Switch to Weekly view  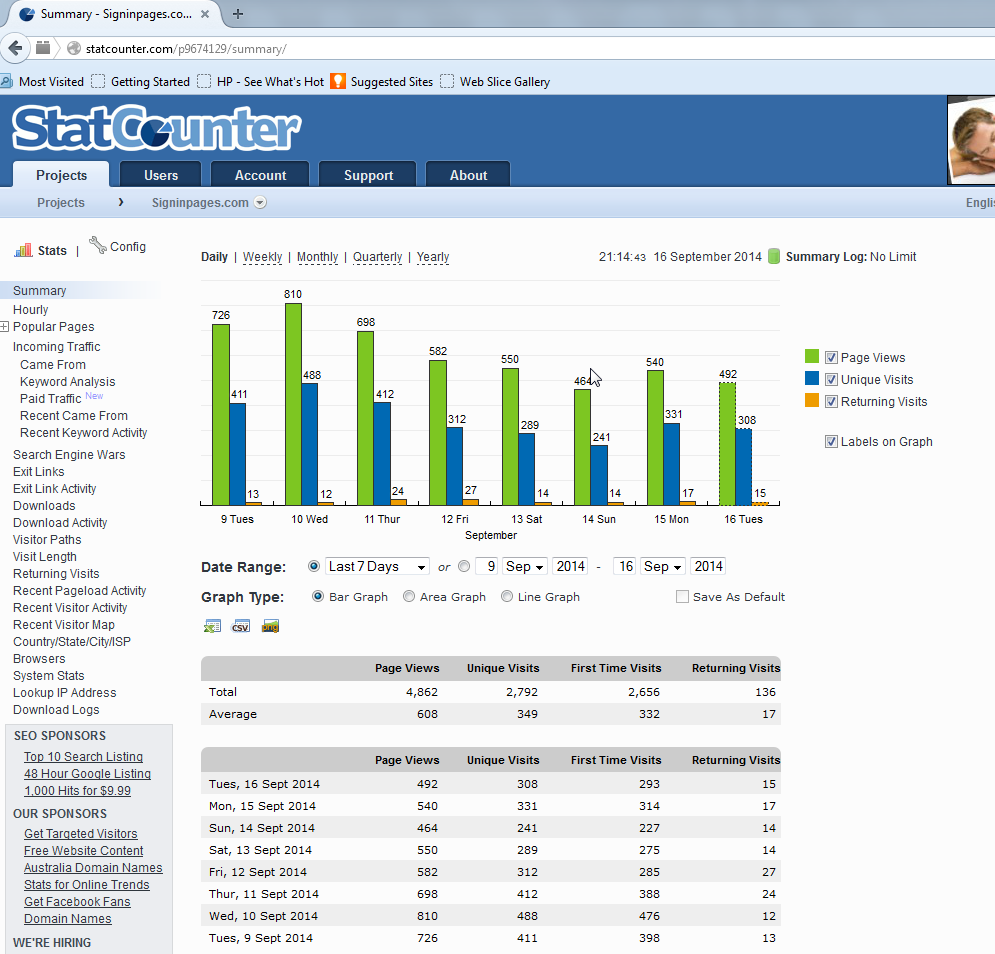tap(262, 256)
